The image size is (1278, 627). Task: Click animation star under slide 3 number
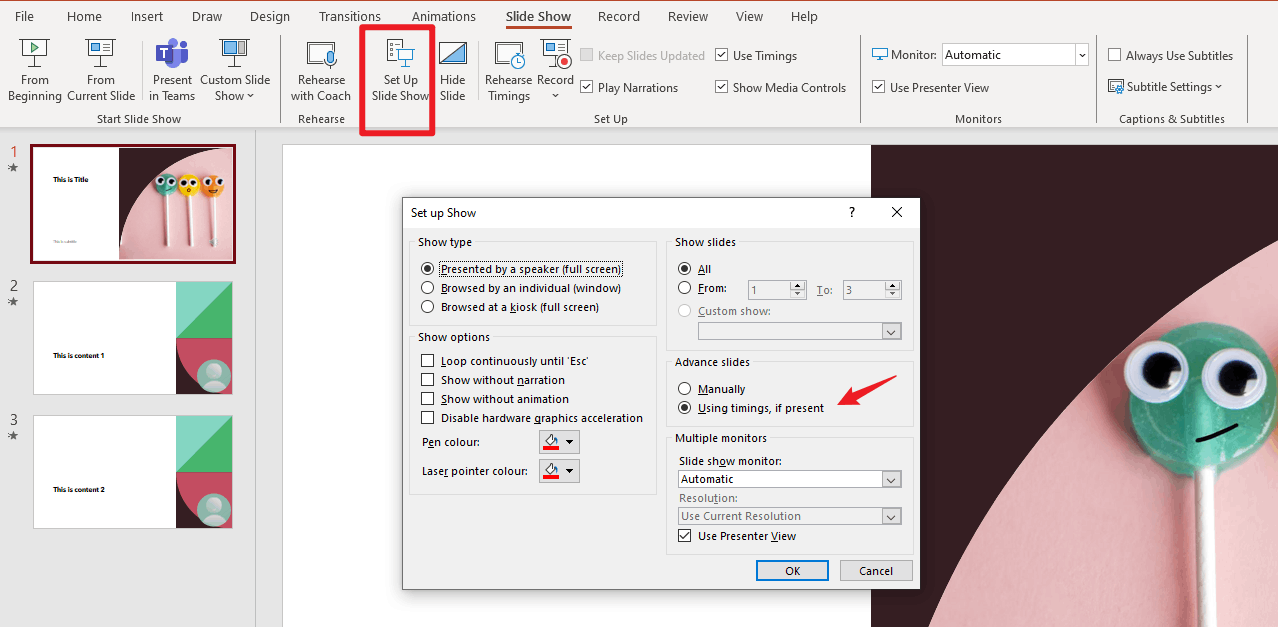pos(13,435)
